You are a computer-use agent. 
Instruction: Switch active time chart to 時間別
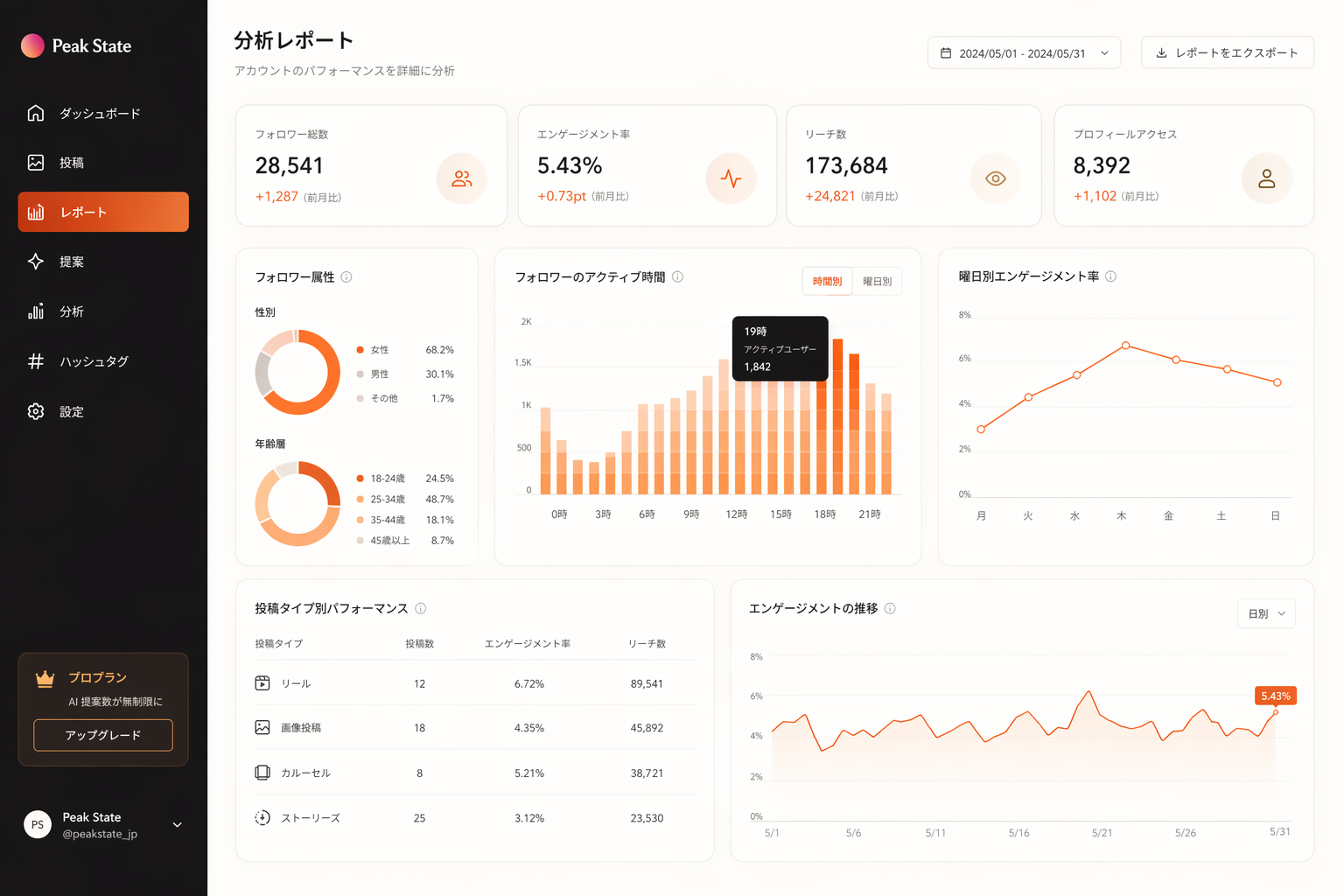(x=827, y=281)
